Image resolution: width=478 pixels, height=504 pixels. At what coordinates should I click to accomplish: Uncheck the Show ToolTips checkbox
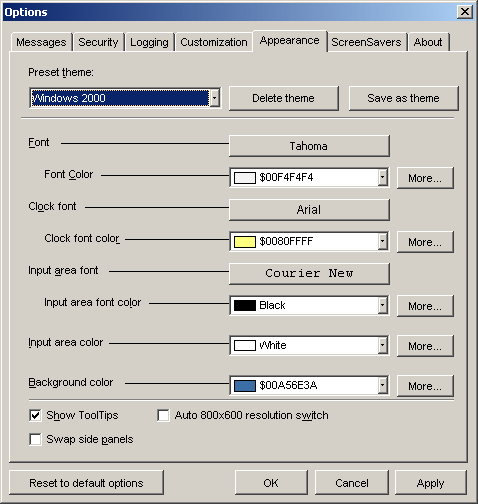click(x=35, y=415)
